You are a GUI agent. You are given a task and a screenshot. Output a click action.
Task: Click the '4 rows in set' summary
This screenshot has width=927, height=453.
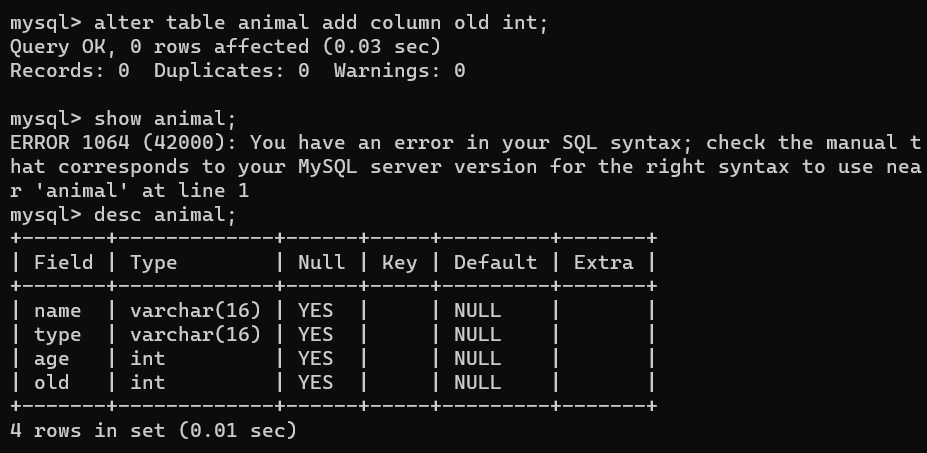(153, 431)
